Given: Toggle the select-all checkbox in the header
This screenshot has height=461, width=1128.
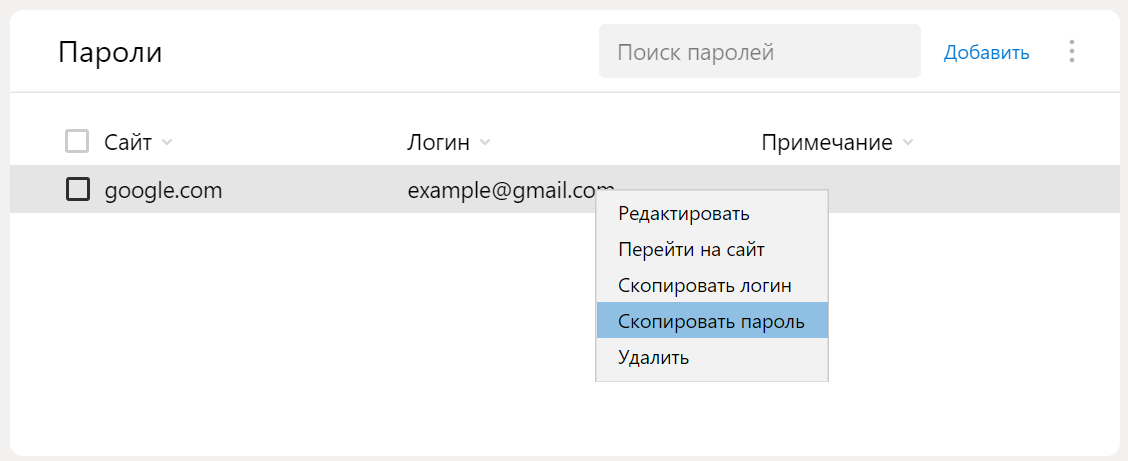Looking at the screenshot, I should 77,142.
